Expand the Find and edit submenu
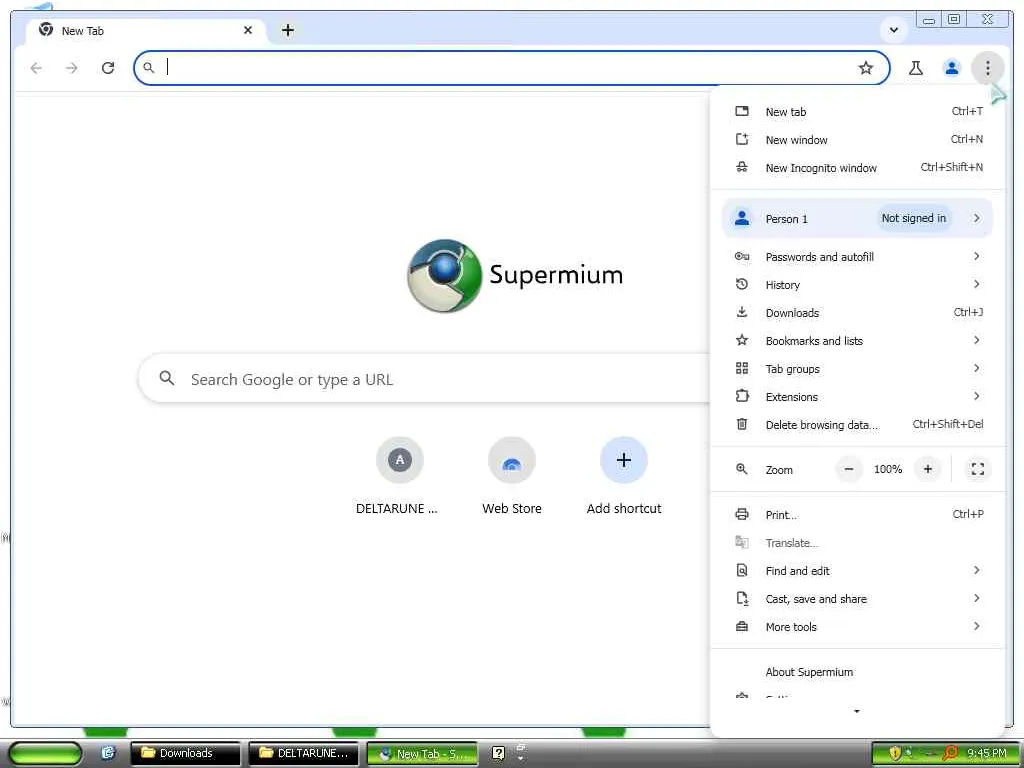1024x768 pixels. click(x=858, y=571)
